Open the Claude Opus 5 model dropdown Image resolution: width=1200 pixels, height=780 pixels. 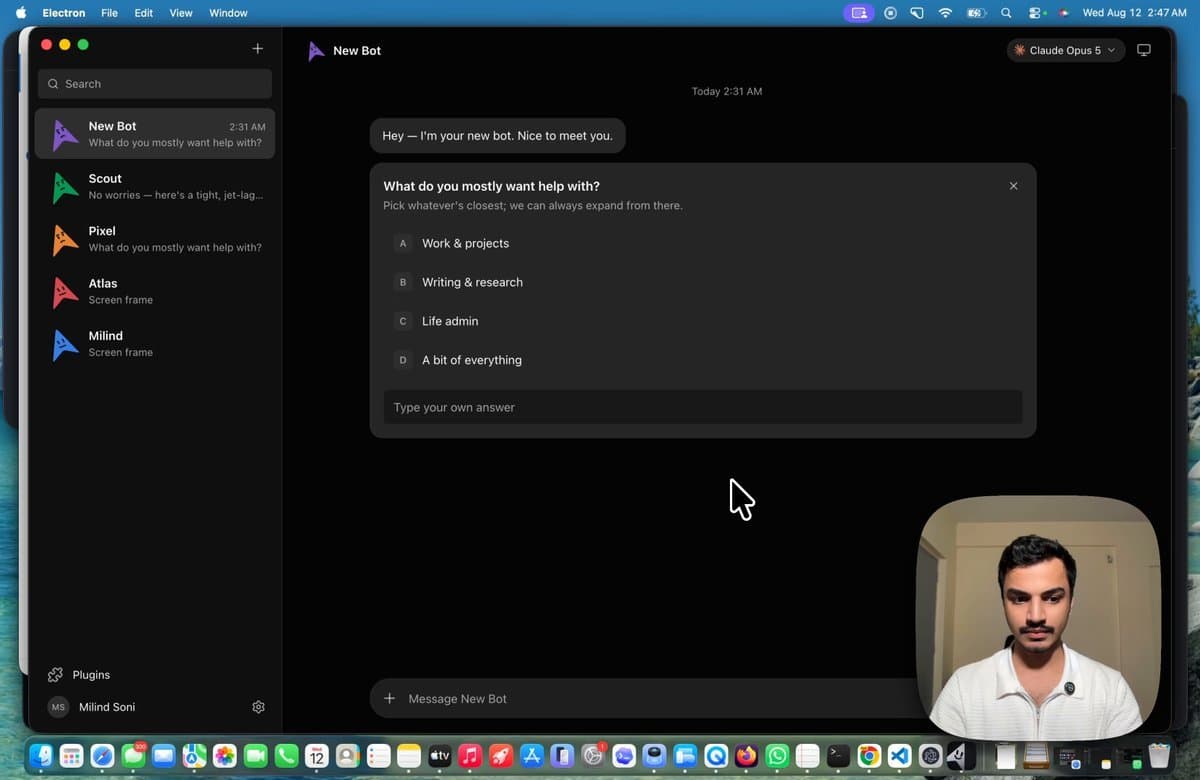tap(1065, 50)
